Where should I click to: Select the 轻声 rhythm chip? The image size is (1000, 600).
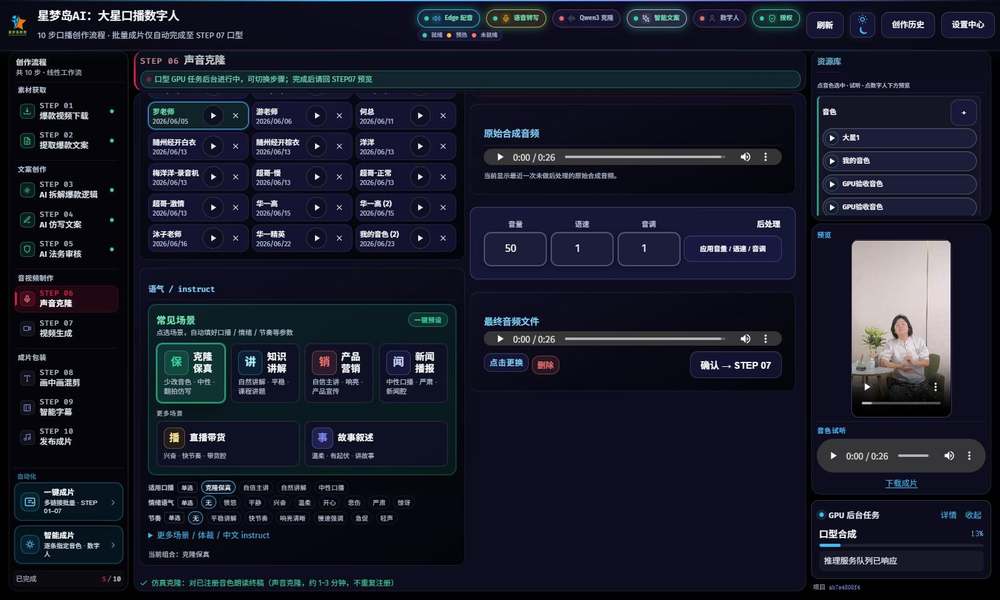click(x=386, y=518)
